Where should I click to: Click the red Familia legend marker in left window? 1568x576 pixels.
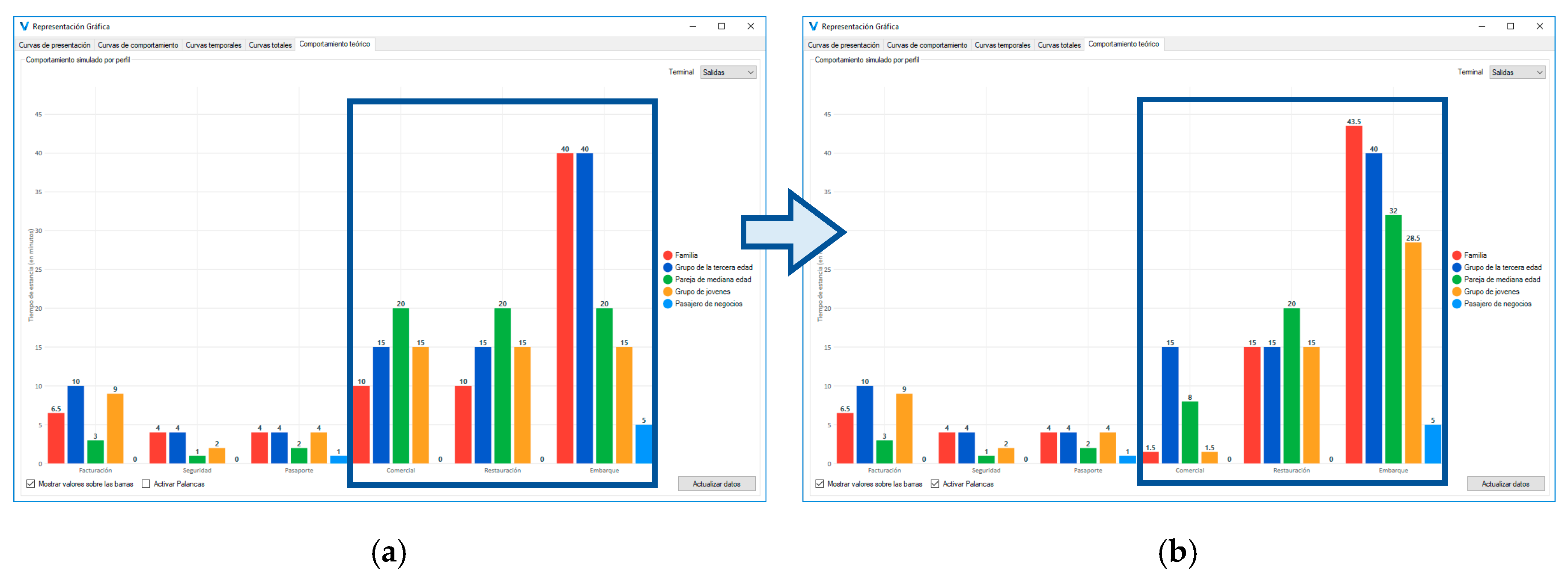(x=668, y=255)
